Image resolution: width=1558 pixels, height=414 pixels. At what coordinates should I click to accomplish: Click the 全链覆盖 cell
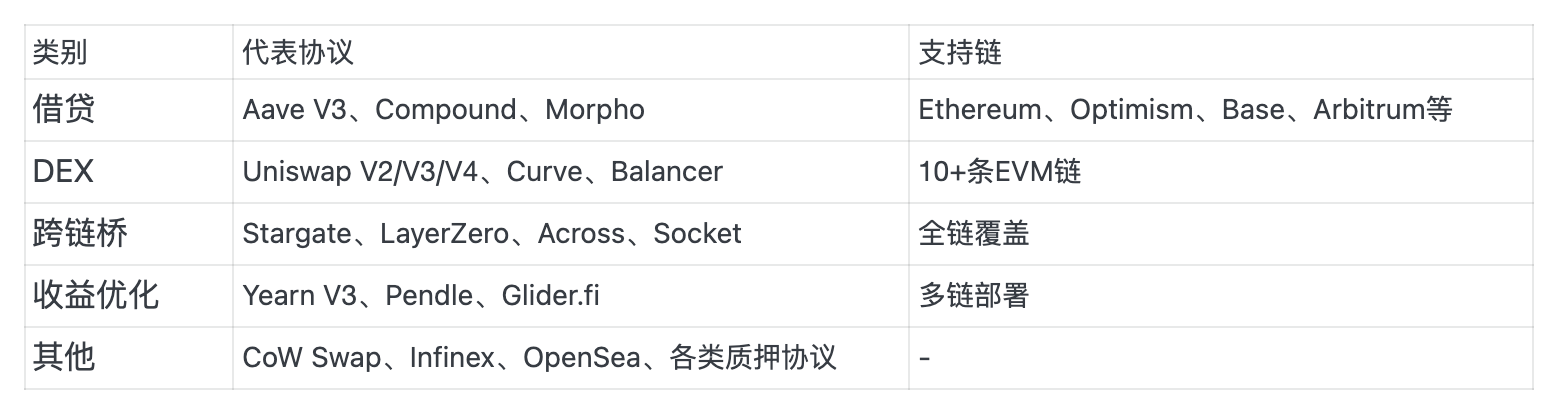[974, 233]
